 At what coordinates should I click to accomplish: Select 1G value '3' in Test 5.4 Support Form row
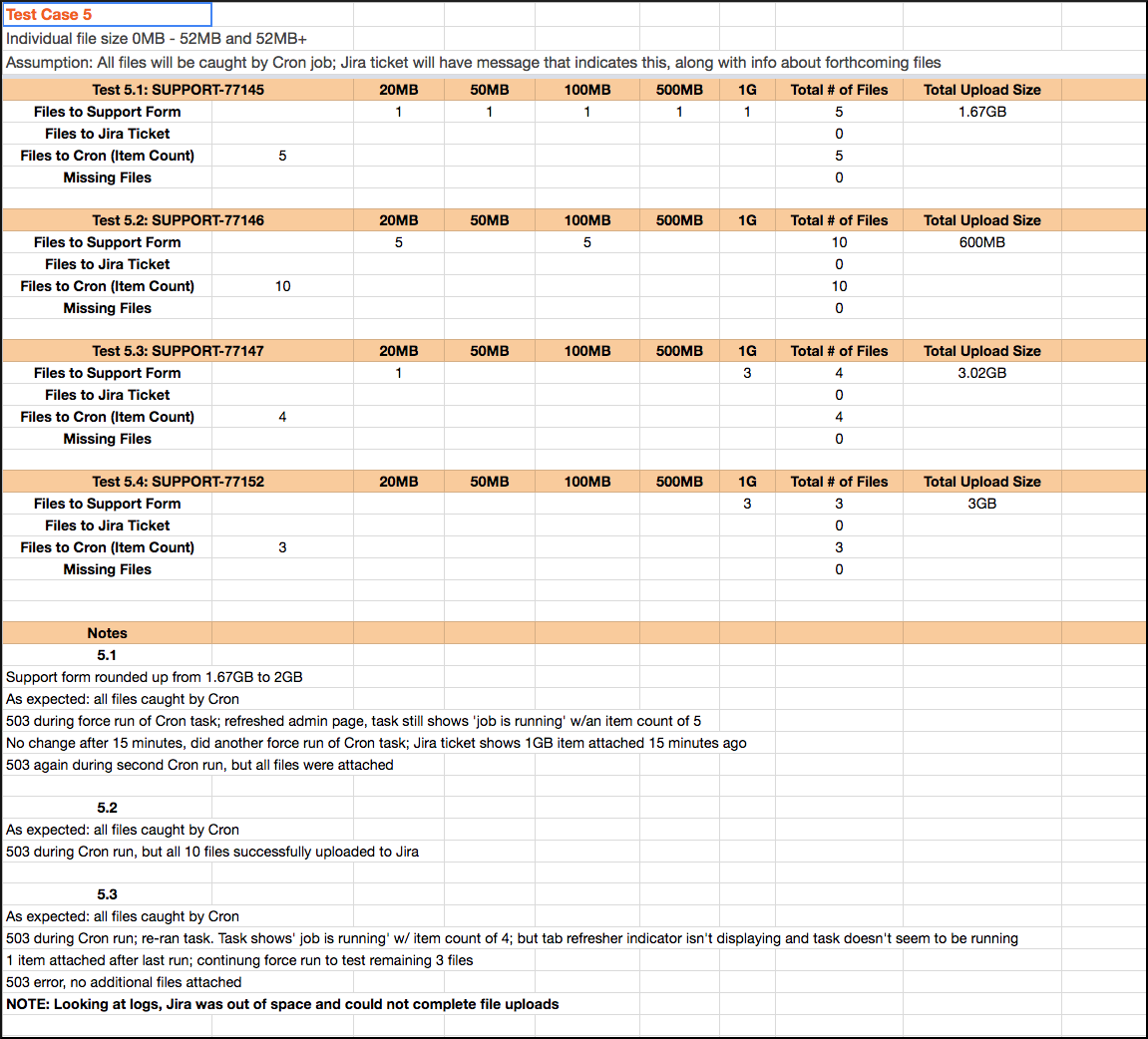point(747,504)
